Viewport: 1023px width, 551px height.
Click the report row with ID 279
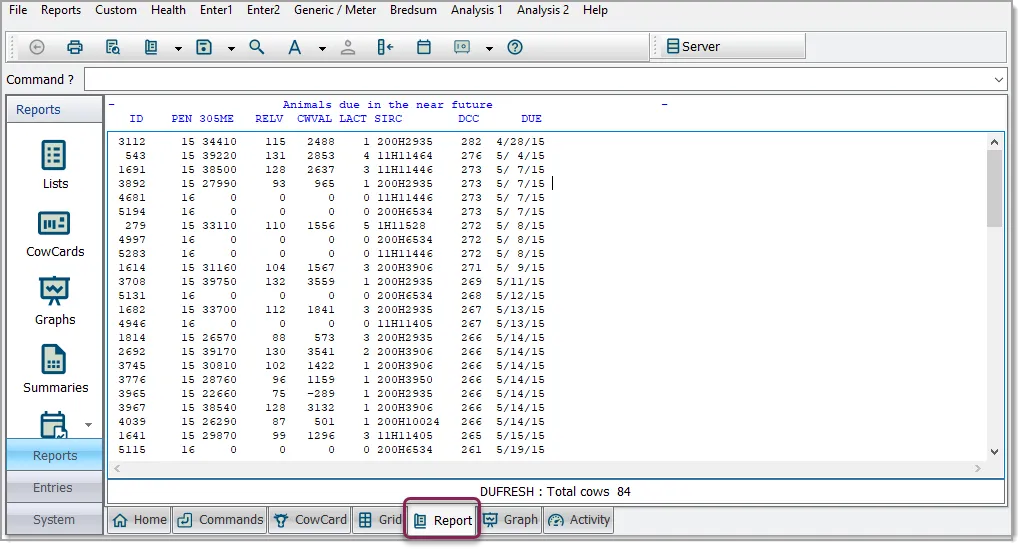coord(331,226)
